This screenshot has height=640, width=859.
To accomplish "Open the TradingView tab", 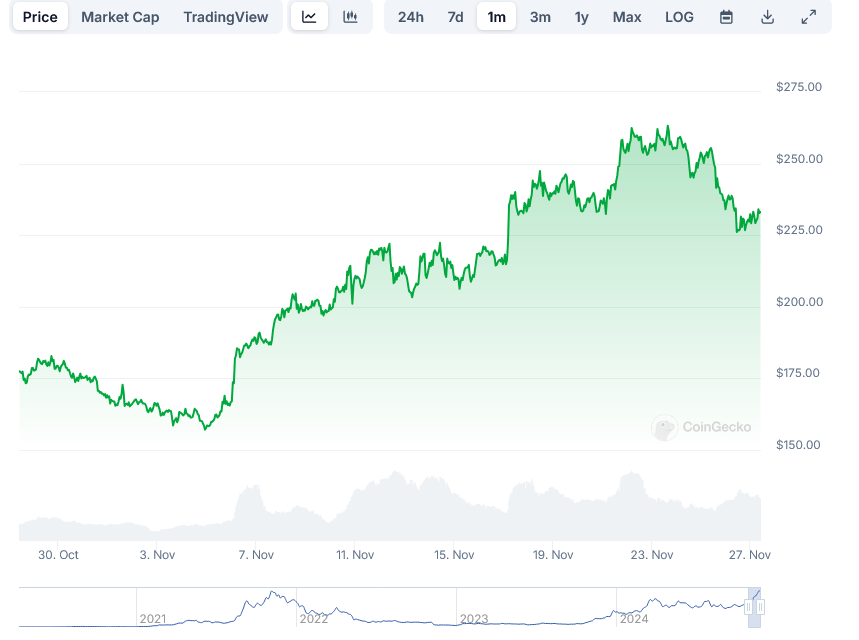I will (226, 17).
